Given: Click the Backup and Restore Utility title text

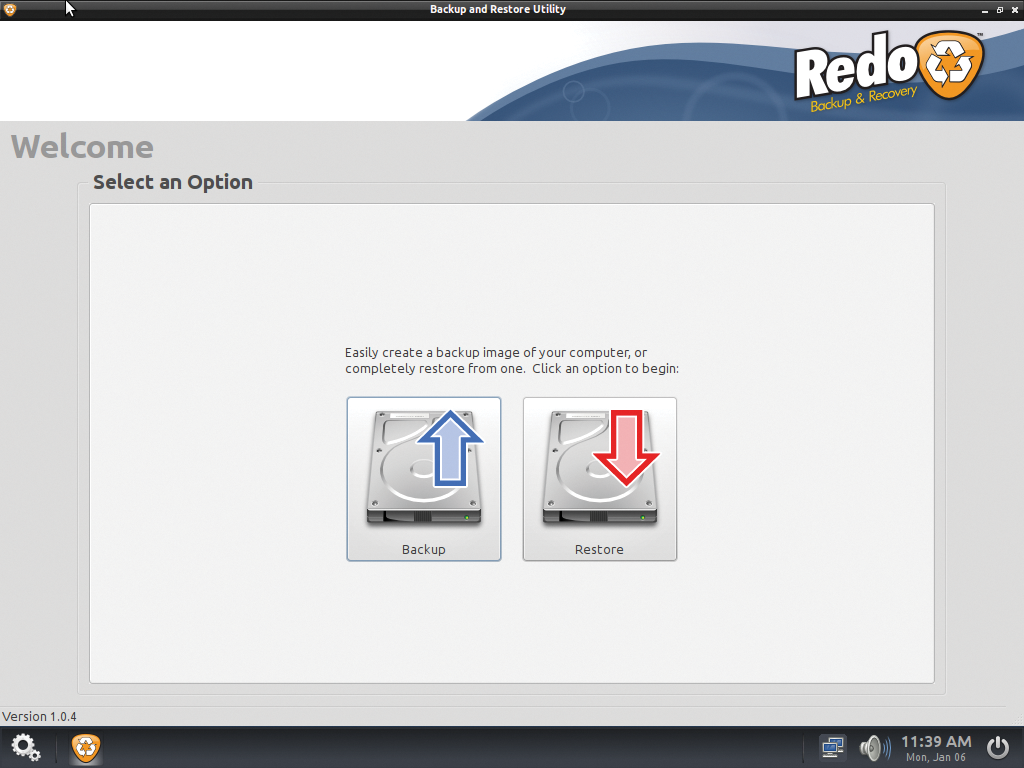Looking at the screenshot, I should 497,9.
